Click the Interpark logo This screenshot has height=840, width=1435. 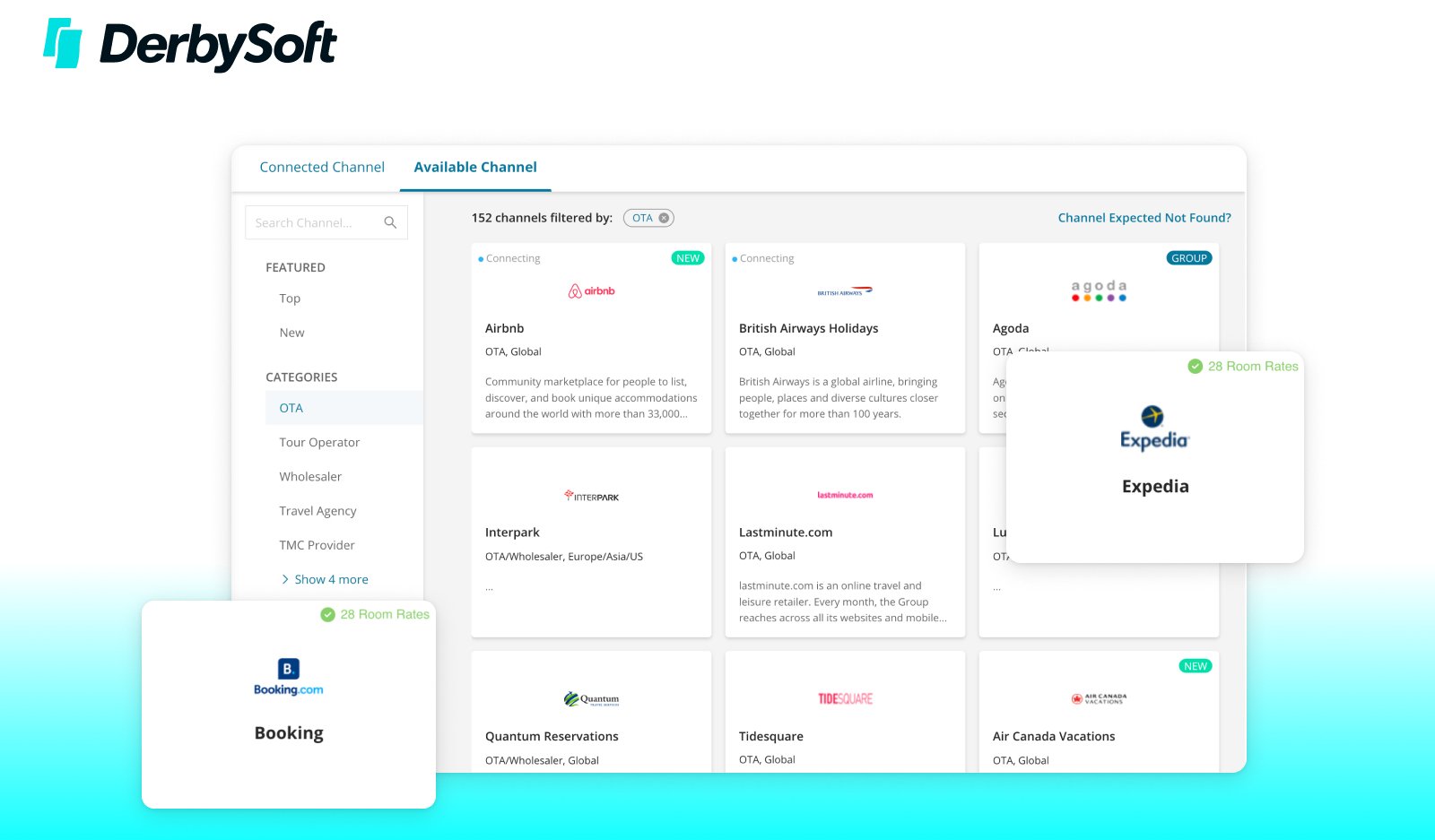[592, 496]
